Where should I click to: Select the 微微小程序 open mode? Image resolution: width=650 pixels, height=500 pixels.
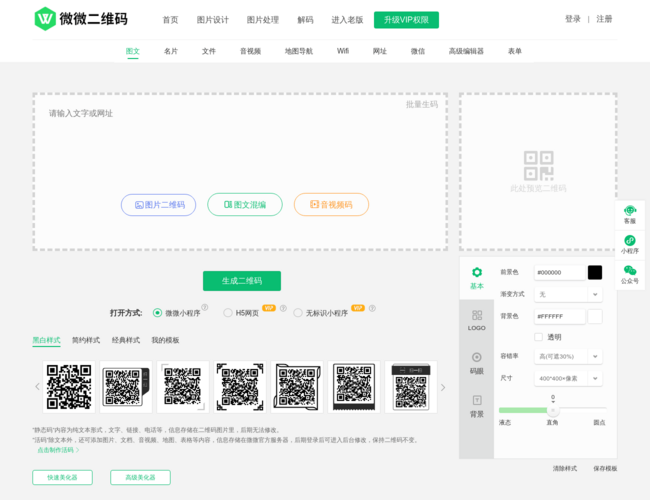click(157, 313)
